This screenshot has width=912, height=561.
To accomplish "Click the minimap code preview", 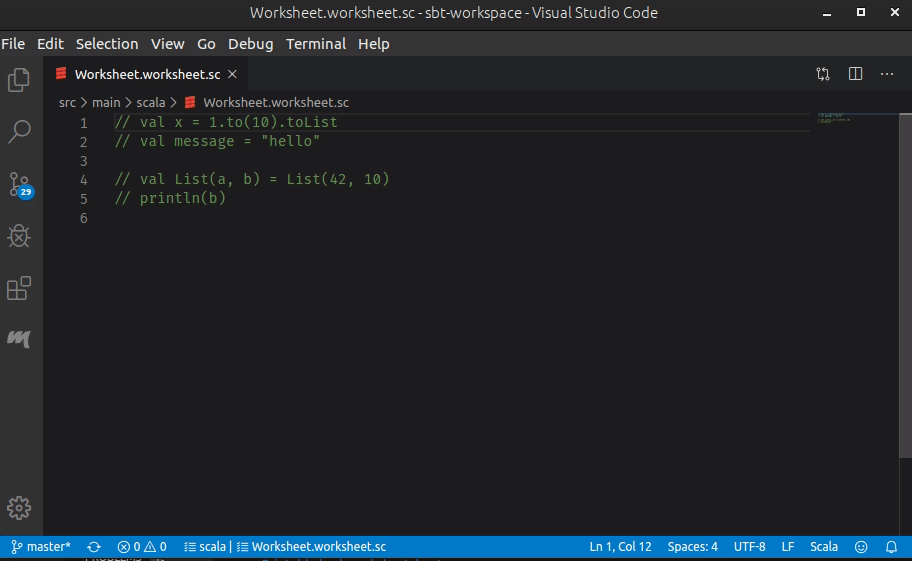I will click(834, 117).
